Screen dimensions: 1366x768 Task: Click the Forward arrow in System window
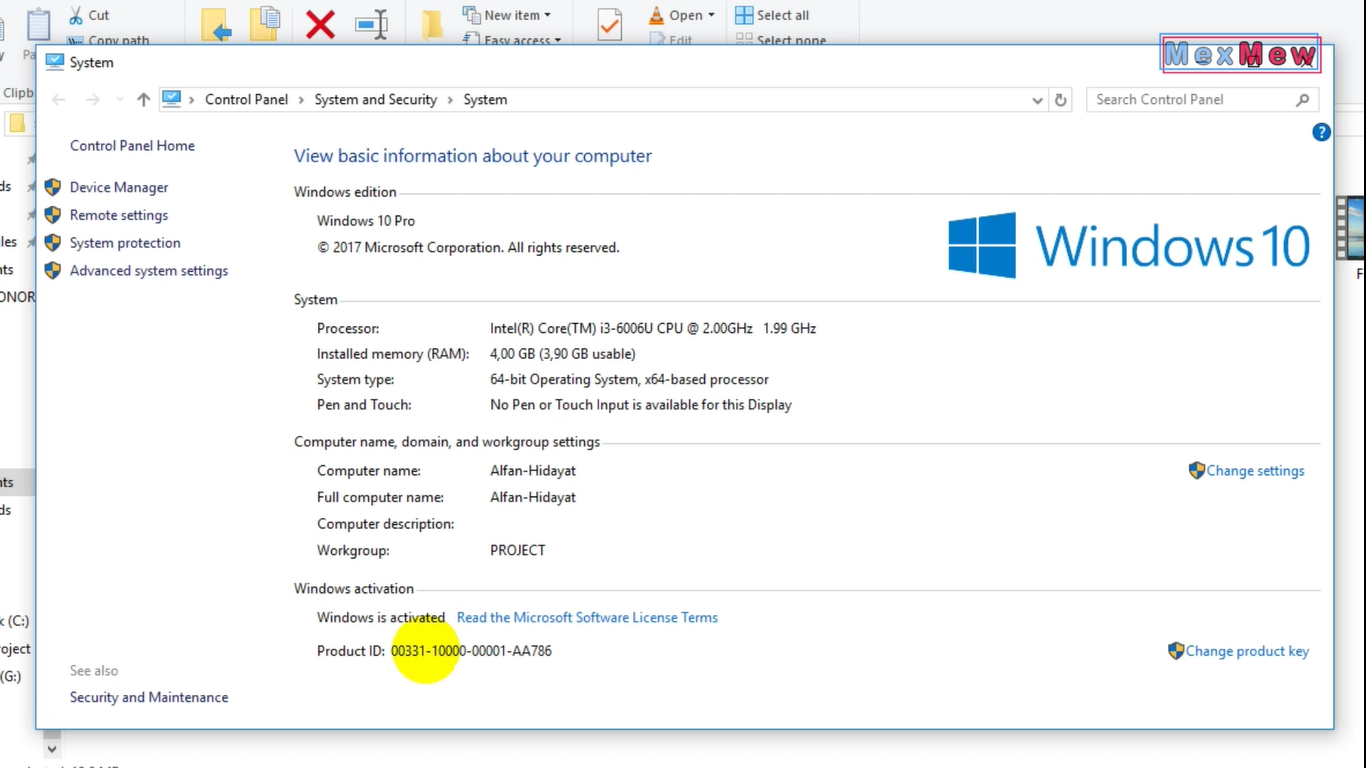coord(92,99)
